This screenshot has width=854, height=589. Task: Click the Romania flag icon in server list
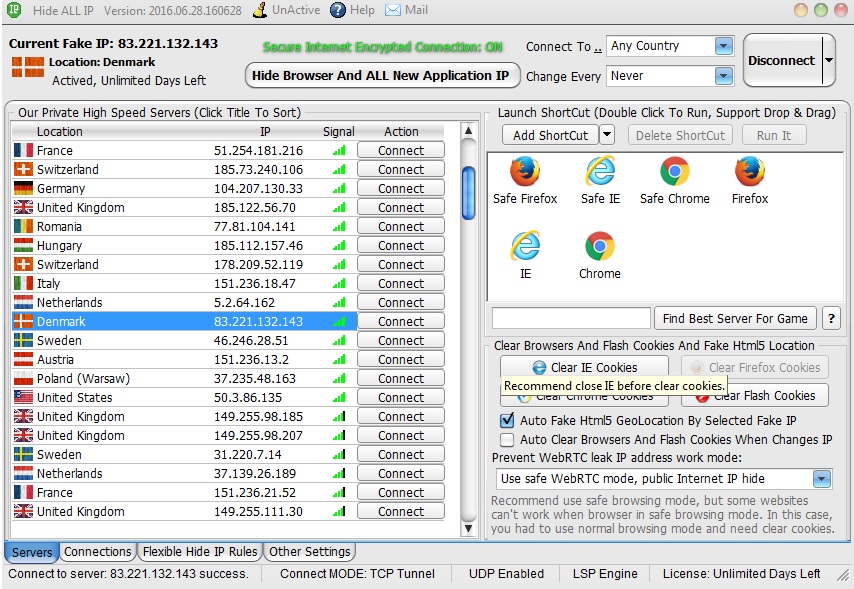pos(23,226)
